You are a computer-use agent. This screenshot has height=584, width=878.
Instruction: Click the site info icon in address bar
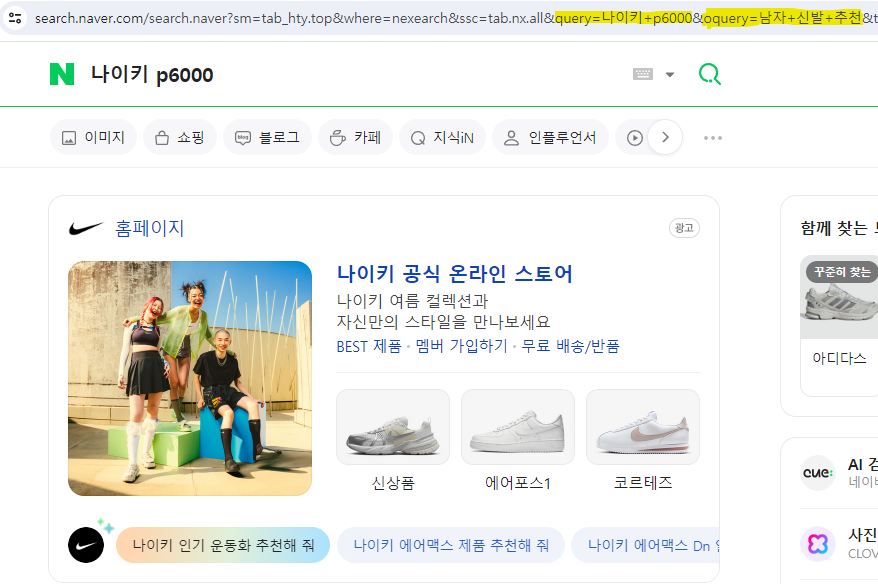[x=15, y=18]
